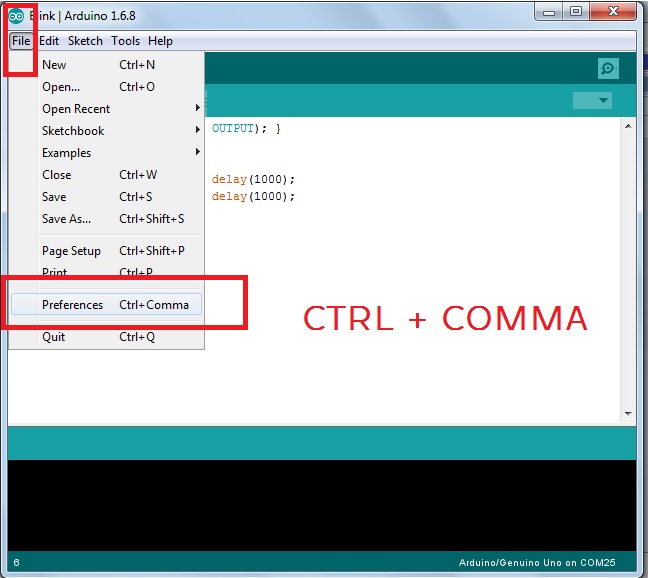This screenshot has height=578, width=648.
Task: Click the Arduino/Genuino Uno on COM25 status
Action: (537, 563)
